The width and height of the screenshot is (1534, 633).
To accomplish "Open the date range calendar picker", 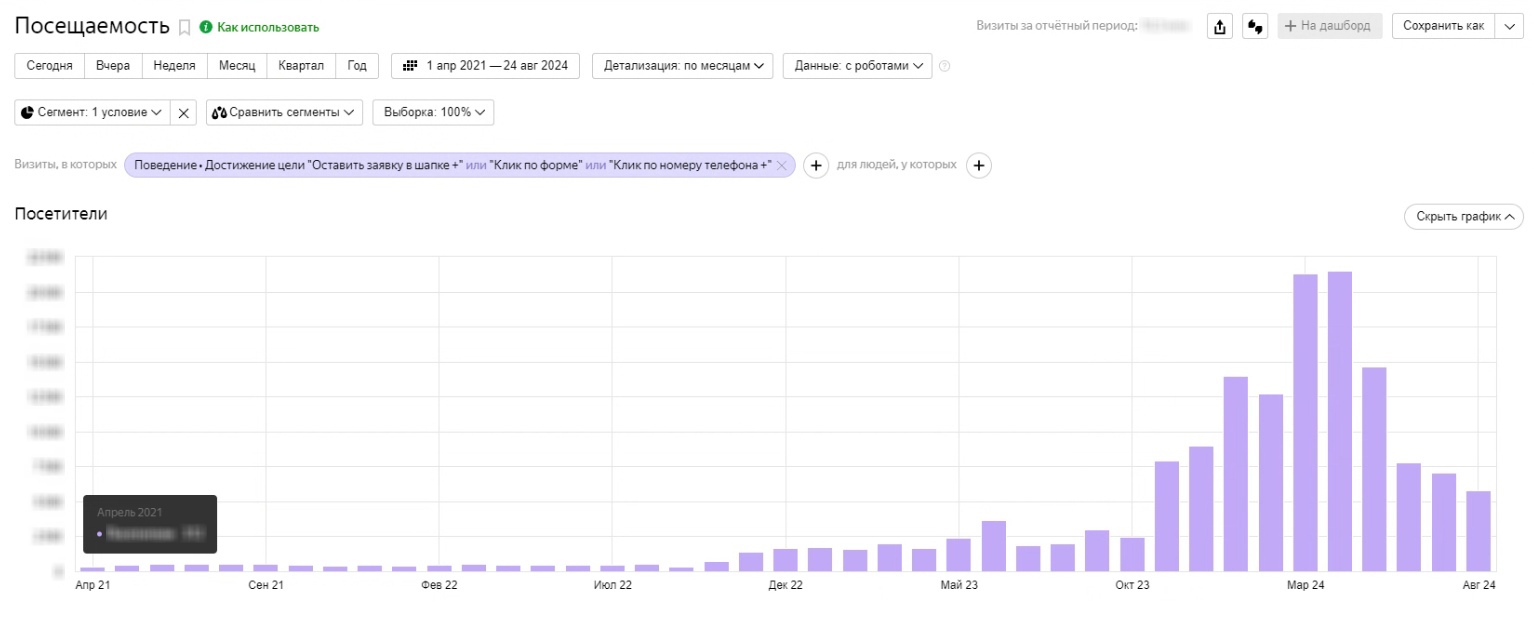I will point(485,66).
